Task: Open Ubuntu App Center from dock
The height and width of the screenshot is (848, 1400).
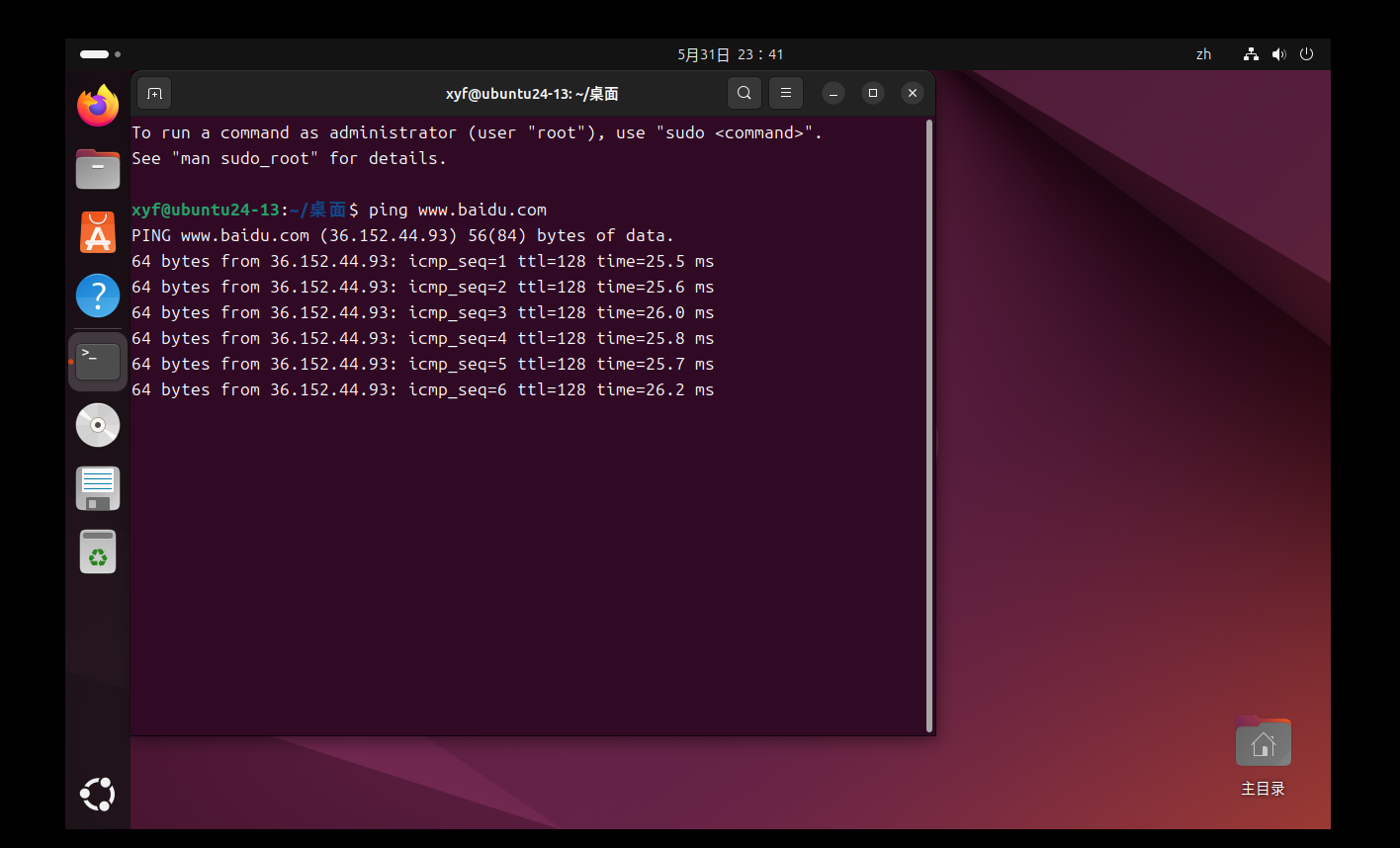Action: click(x=98, y=232)
